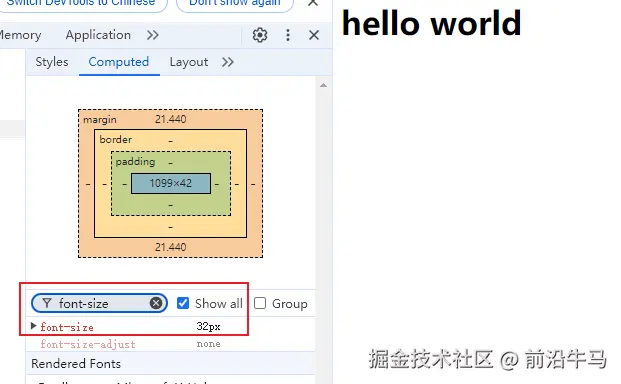This screenshot has width=621, height=384.
Task: Open the Application panel tab
Action: (x=98, y=35)
